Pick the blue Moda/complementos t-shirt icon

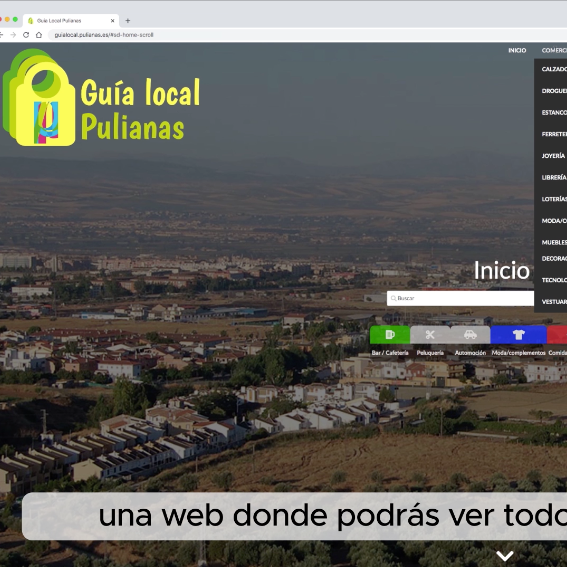click(518, 334)
